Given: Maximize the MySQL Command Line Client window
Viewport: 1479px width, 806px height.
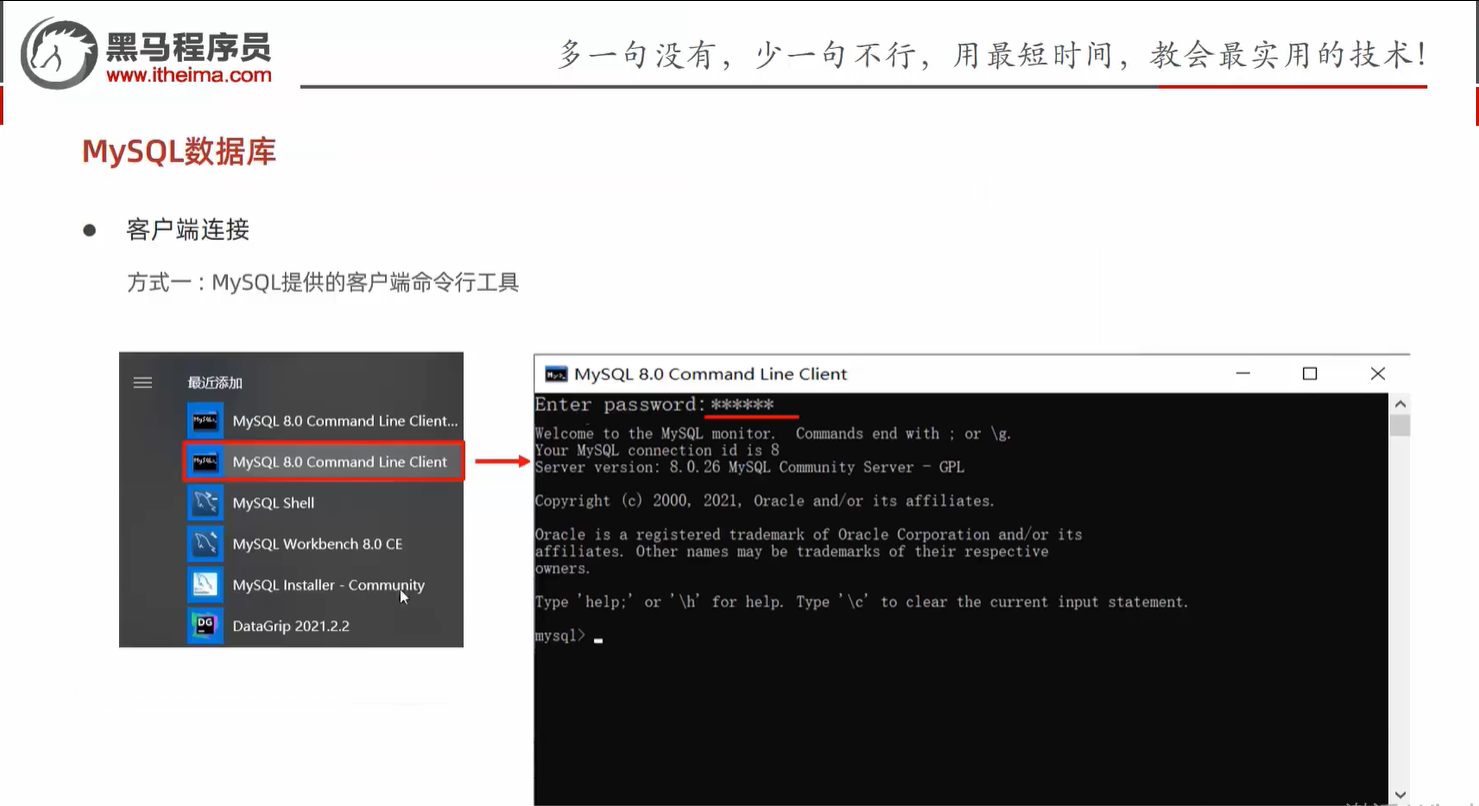Looking at the screenshot, I should click(1310, 374).
